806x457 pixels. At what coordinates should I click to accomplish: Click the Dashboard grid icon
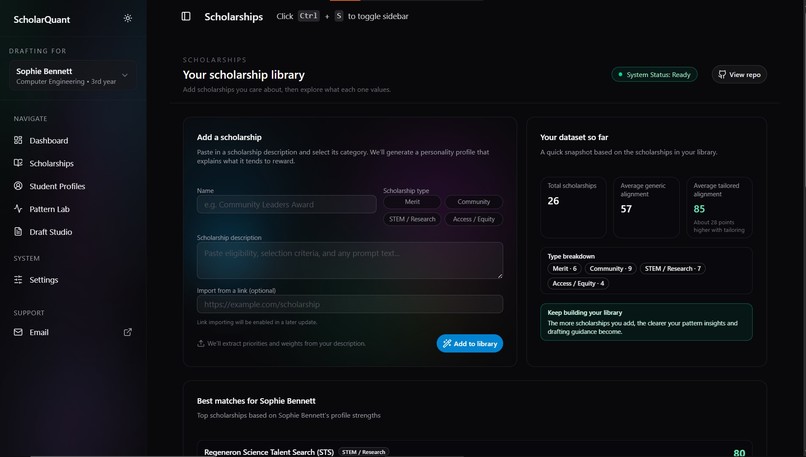coord(18,140)
